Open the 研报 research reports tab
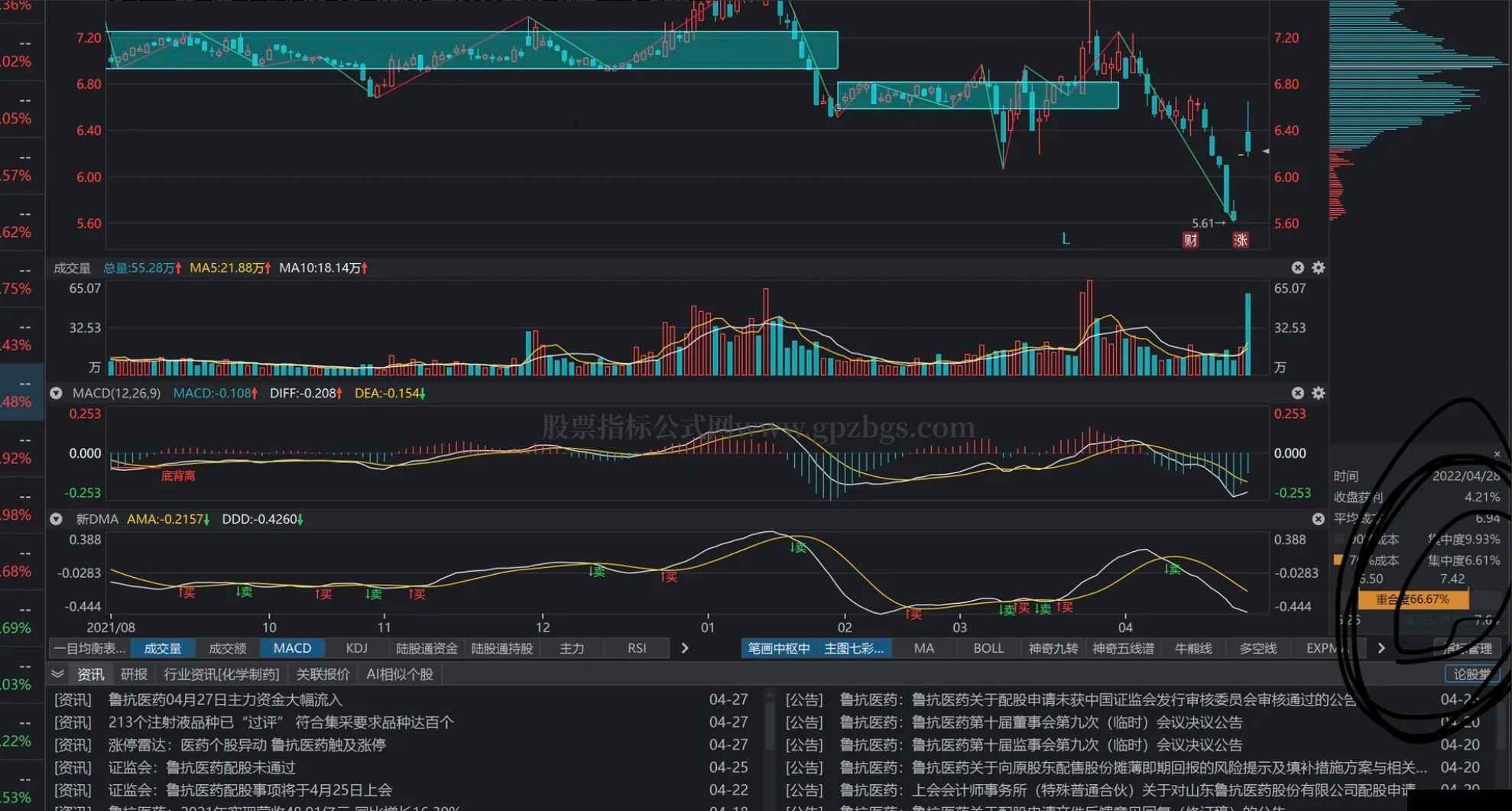The image size is (1512, 811). 134,674
